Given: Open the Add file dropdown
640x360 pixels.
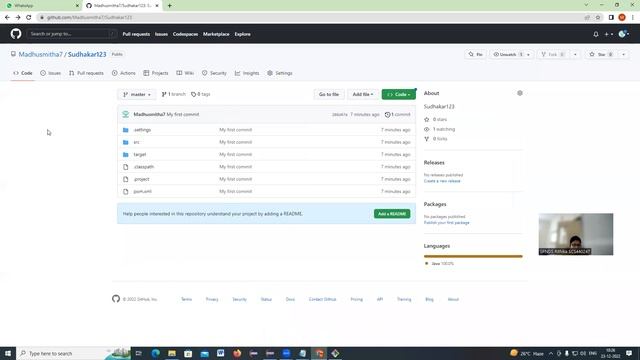Looking at the screenshot, I should coord(362,94).
